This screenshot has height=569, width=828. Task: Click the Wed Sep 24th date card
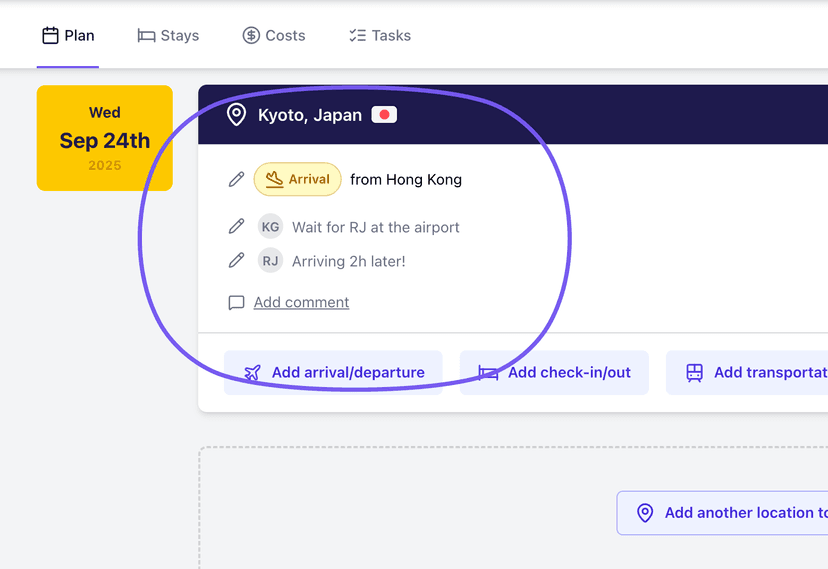coord(105,138)
